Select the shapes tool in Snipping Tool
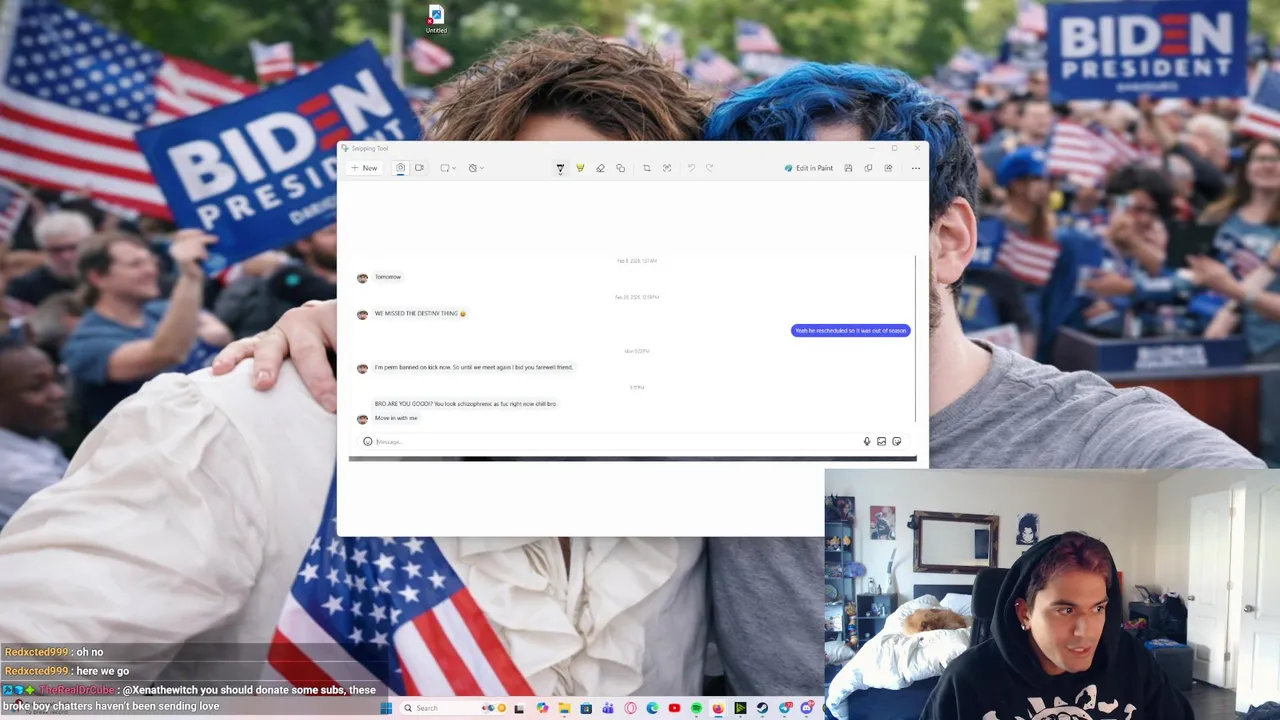The image size is (1280, 720). (620, 168)
